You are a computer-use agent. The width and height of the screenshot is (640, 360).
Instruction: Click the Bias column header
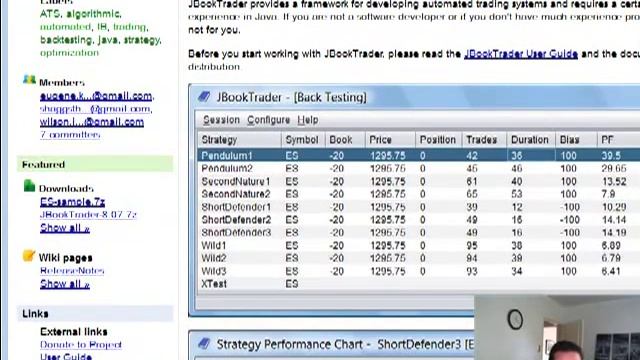tap(576, 140)
